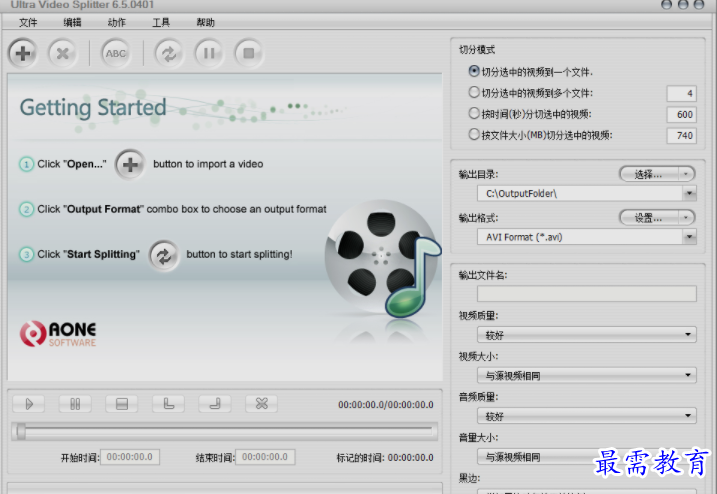Click the 输出文件名 output filename field
This screenshot has width=717, height=494.
coord(587,294)
